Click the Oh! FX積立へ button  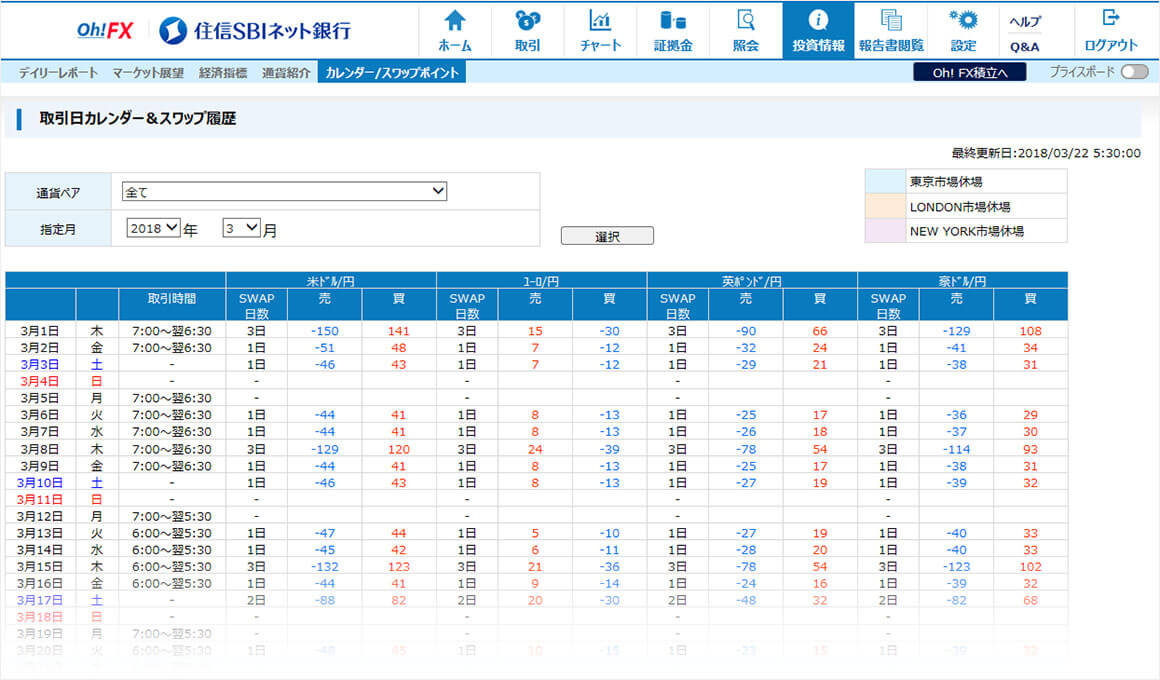pos(969,72)
